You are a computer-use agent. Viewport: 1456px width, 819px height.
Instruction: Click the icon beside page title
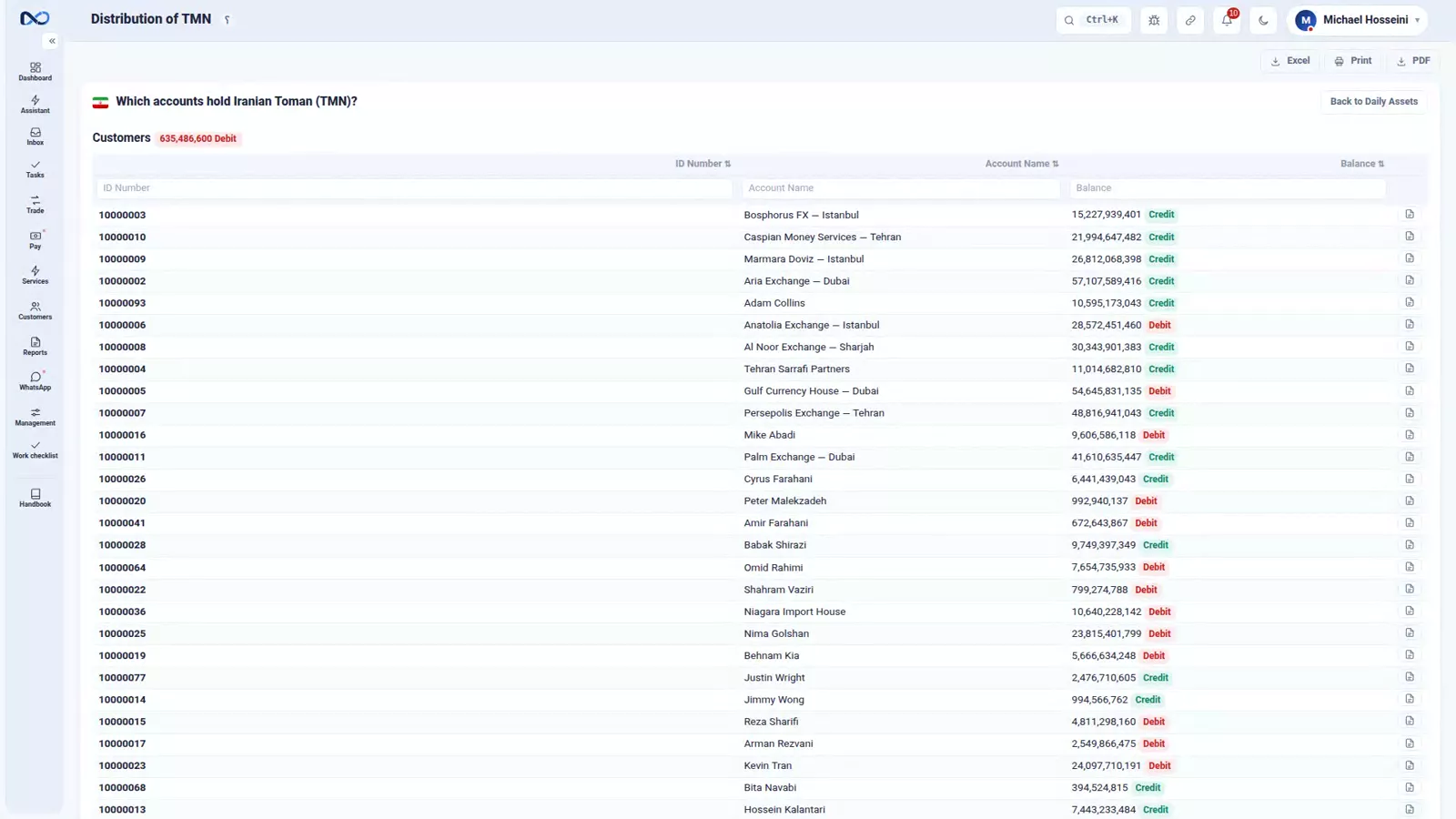pos(227,20)
